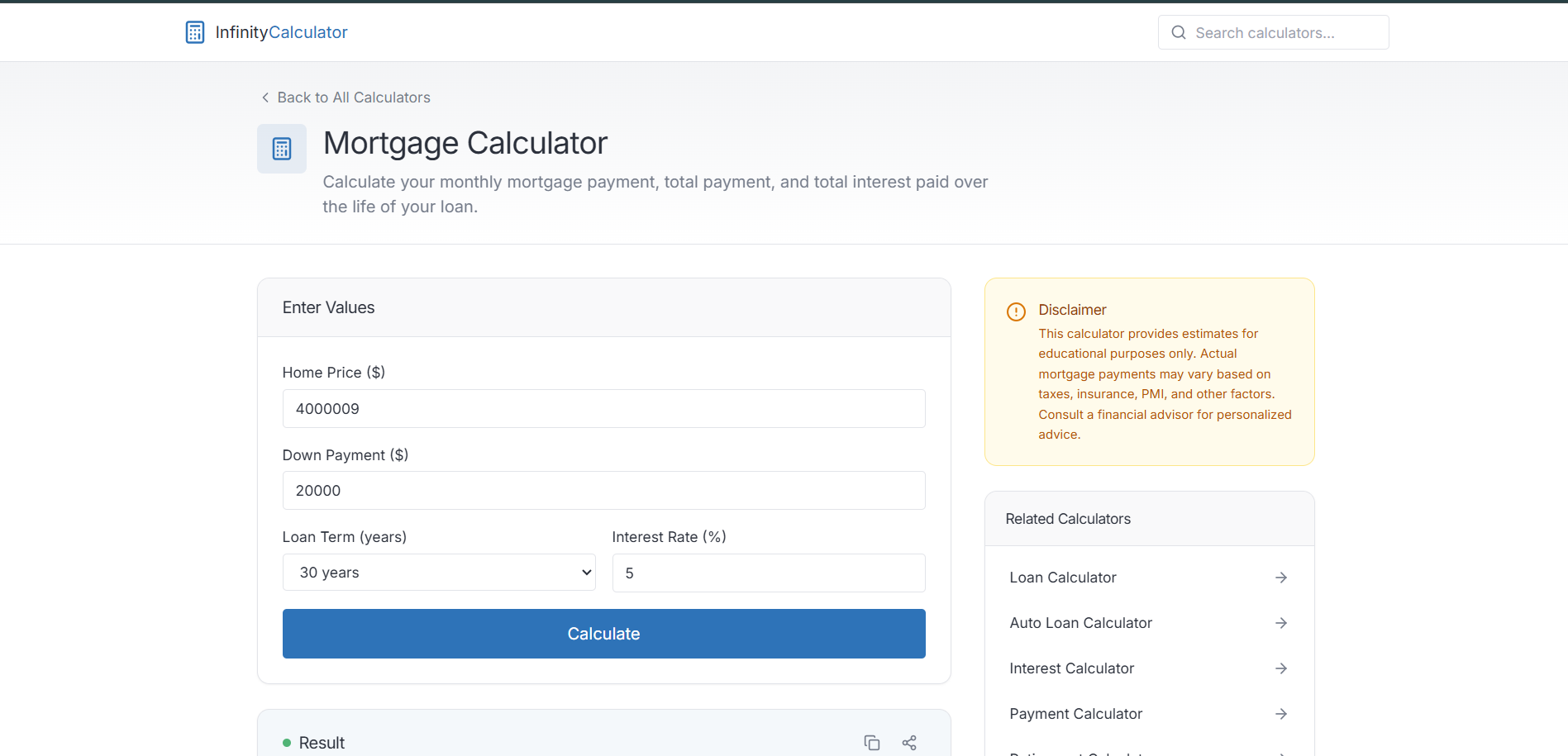Viewport: 1568px width, 756px height.
Task: Open the Interest Calculator link
Action: tap(1071, 668)
